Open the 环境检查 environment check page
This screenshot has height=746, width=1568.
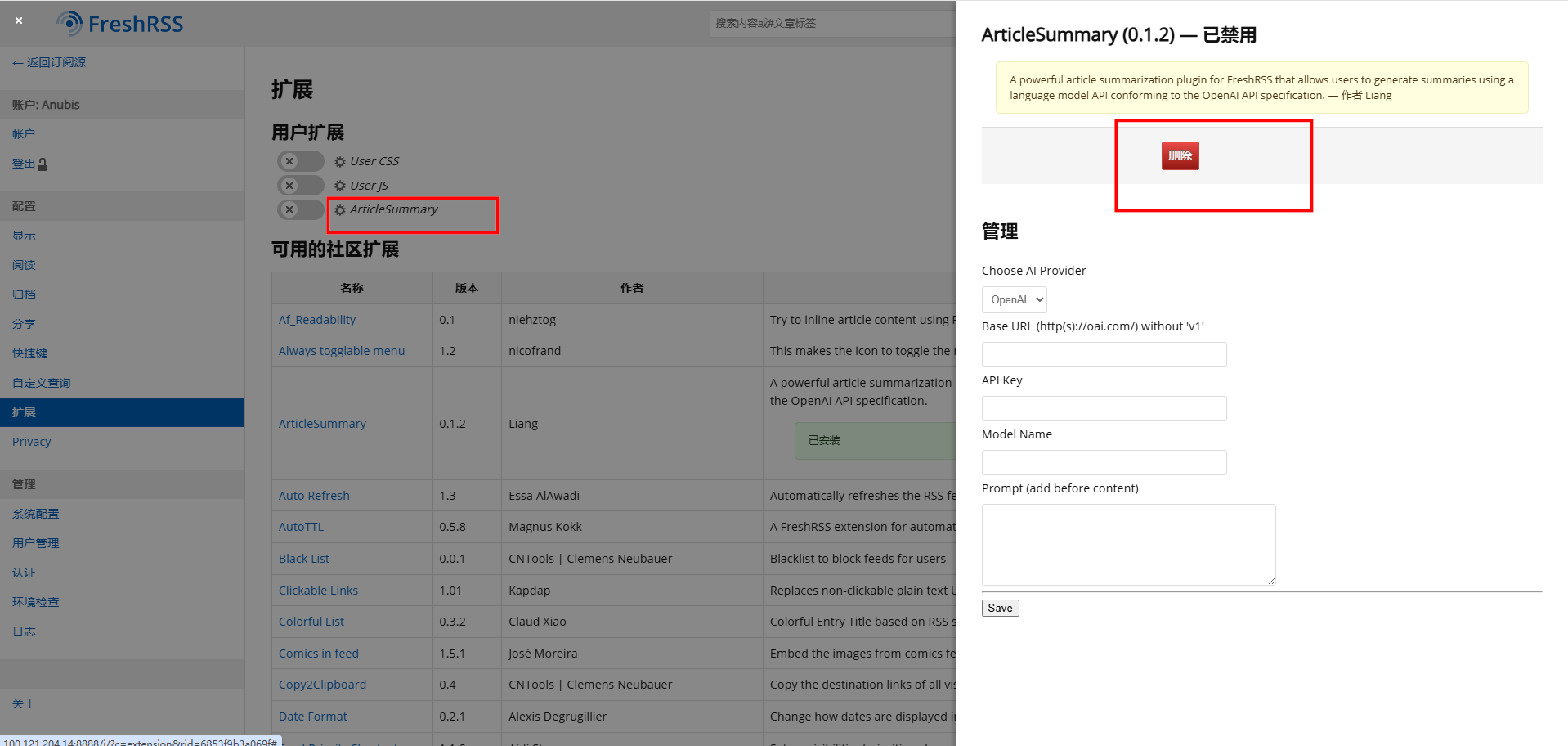coord(35,602)
